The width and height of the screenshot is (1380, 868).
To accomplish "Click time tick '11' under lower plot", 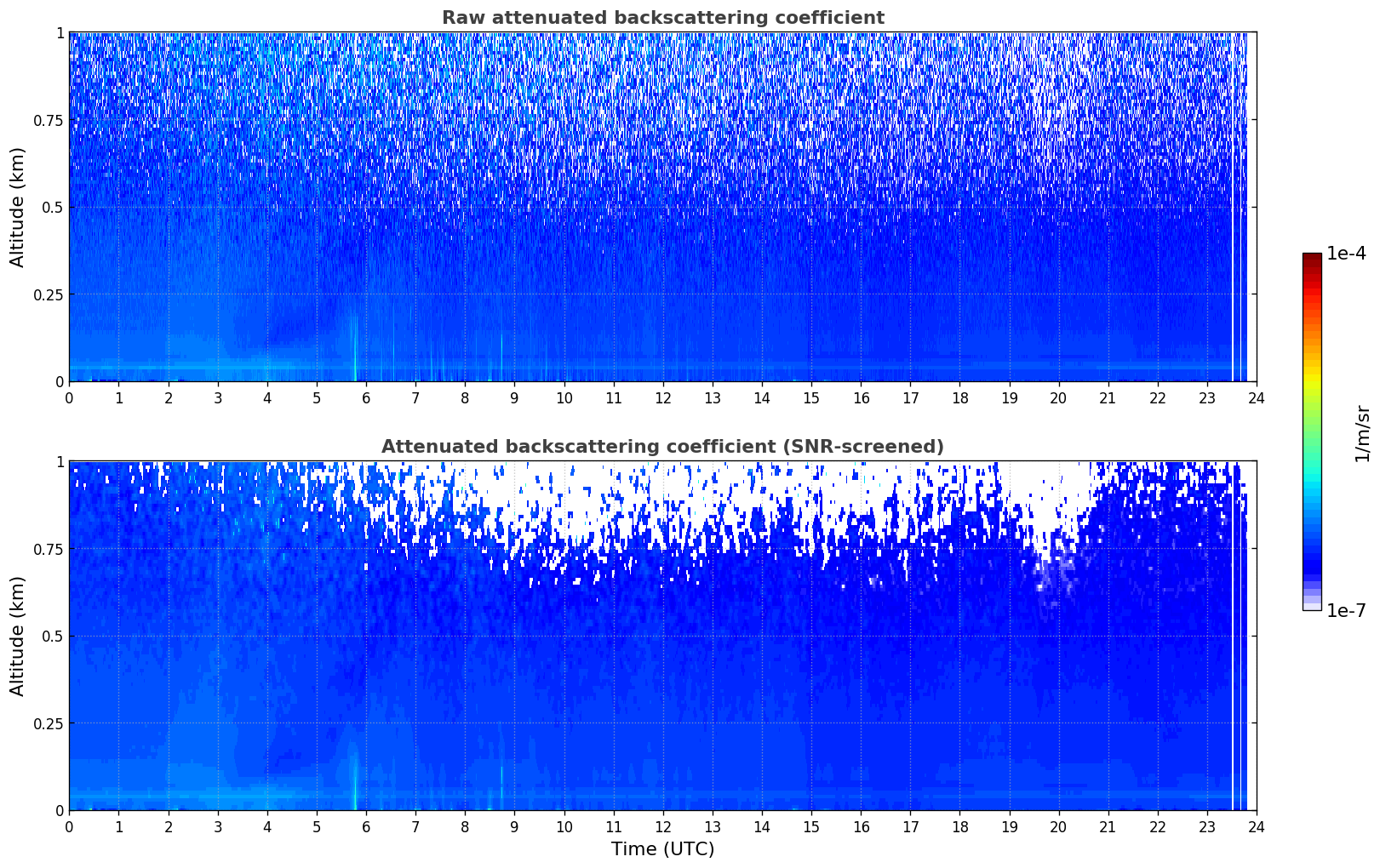I will pyautogui.click(x=613, y=826).
